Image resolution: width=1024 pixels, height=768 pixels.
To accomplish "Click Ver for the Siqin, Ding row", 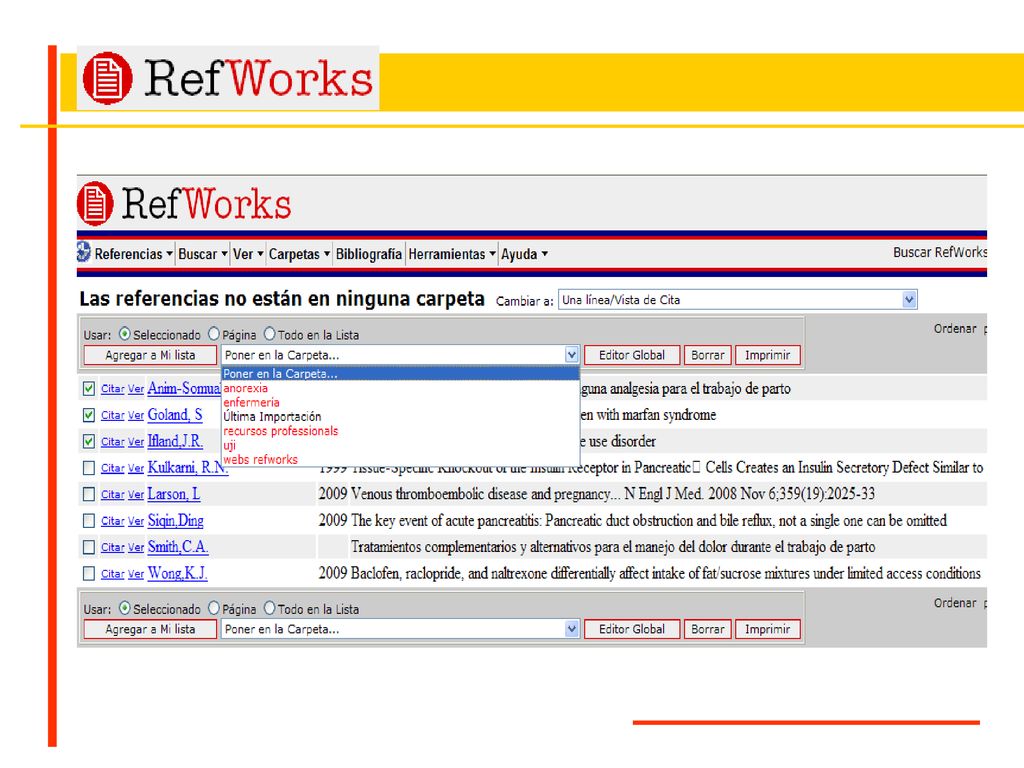I will (x=136, y=521).
